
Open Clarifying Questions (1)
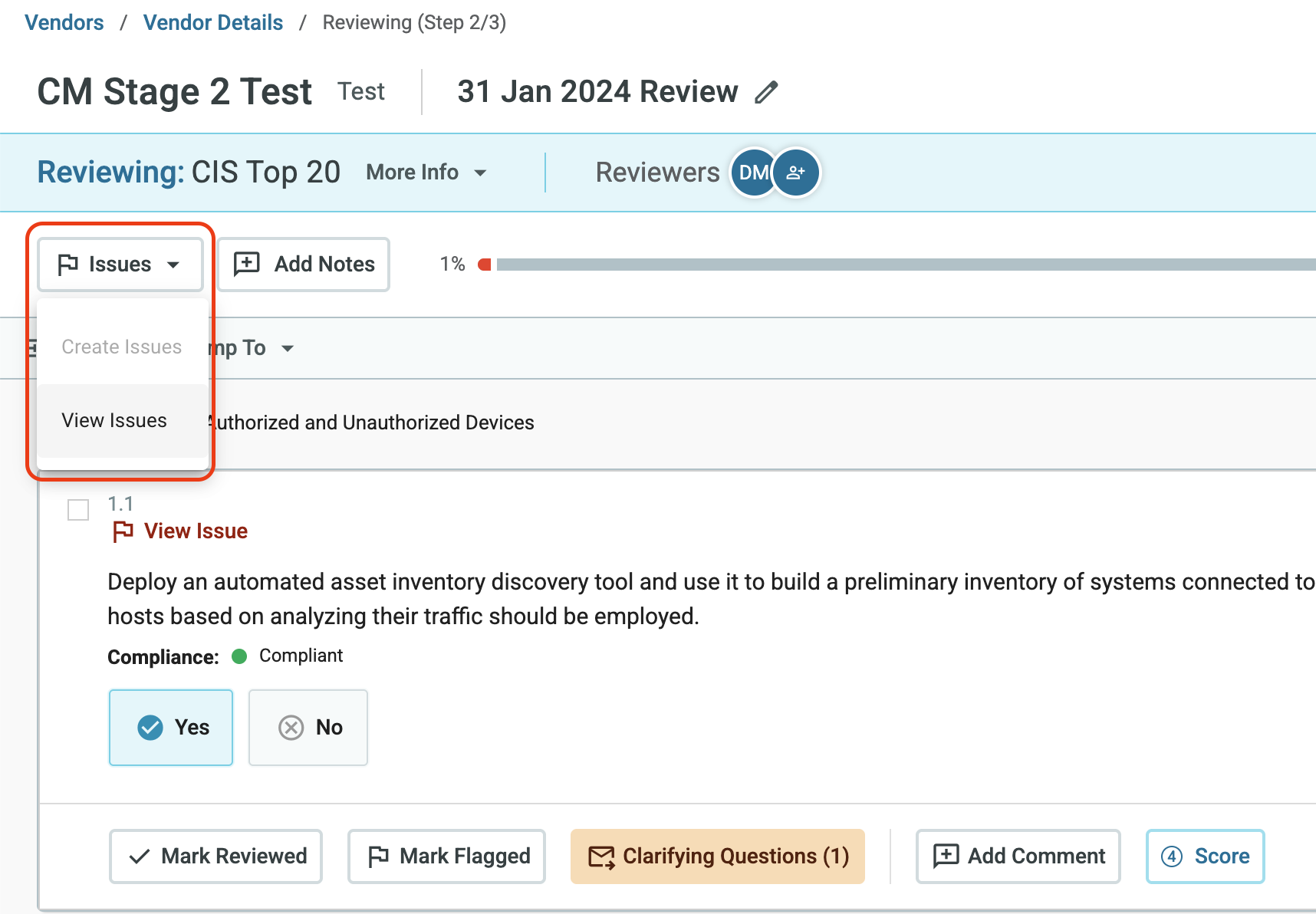coord(718,856)
